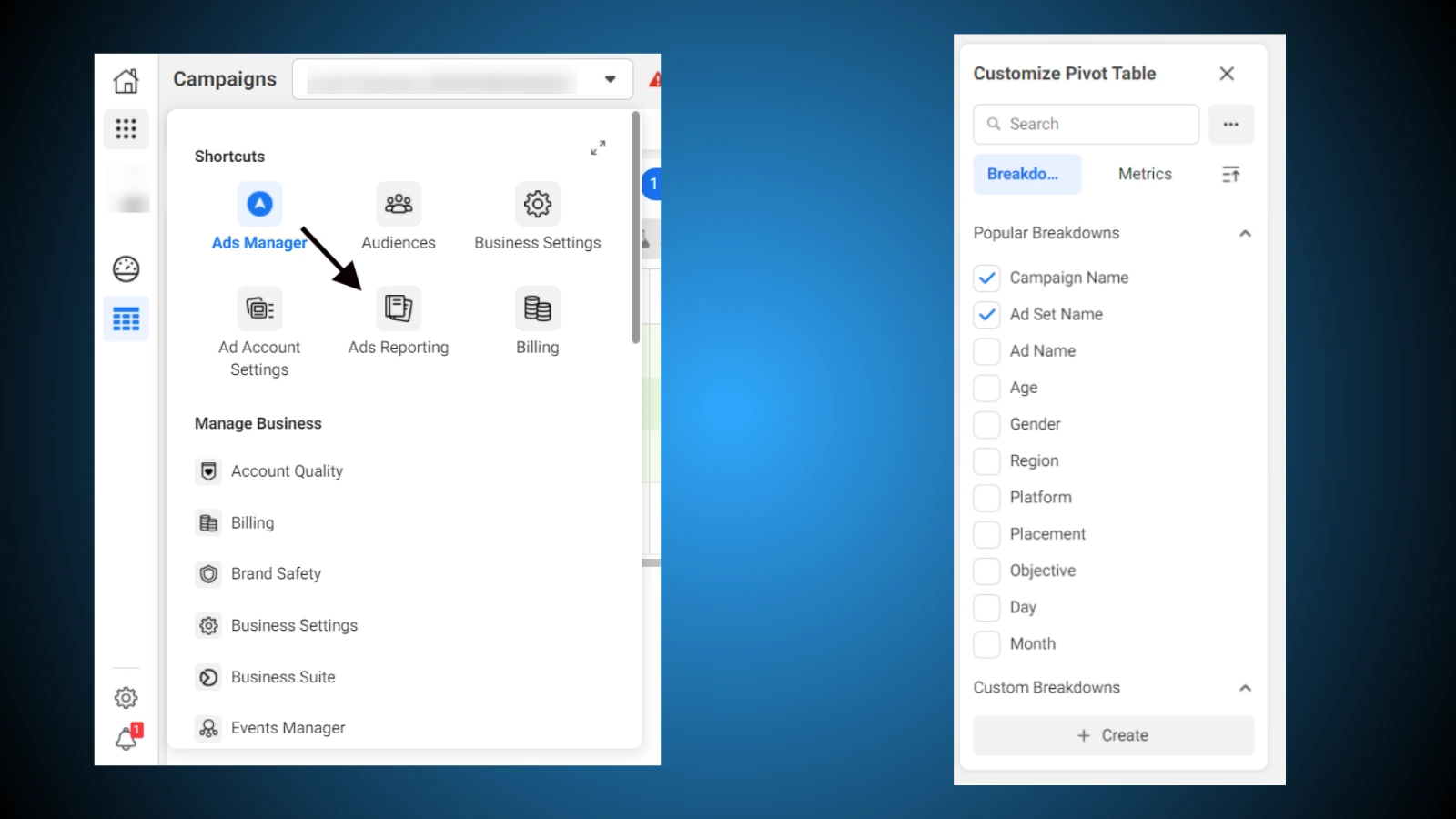
Task: Open Billing under Manage Business
Action: click(x=235, y=523)
